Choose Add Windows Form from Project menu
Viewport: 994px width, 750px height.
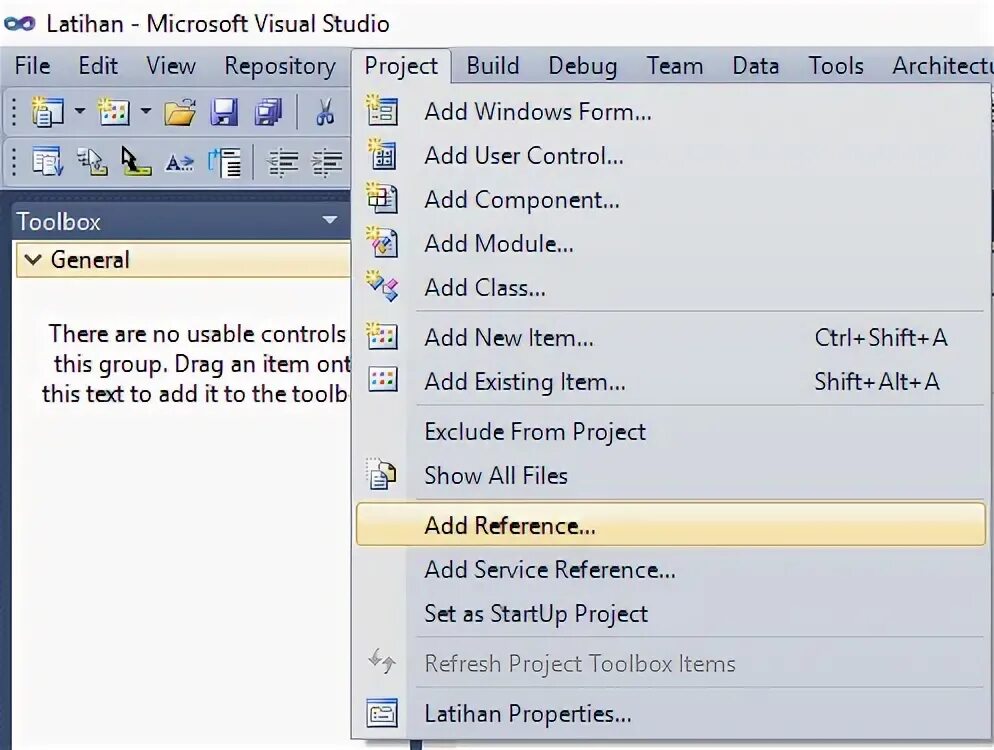point(671,112)
